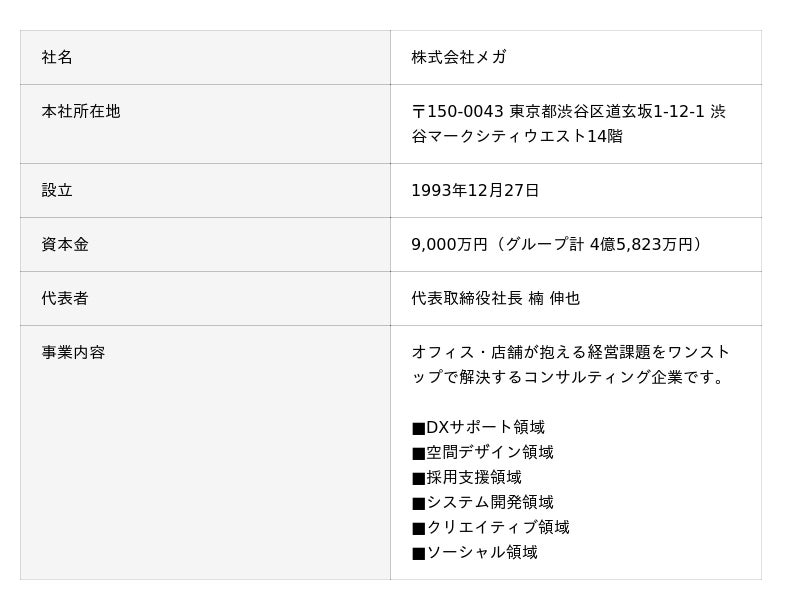This screenshot has height=610, width=800.
Task: Click the 設立 row label
Action: 57,190
